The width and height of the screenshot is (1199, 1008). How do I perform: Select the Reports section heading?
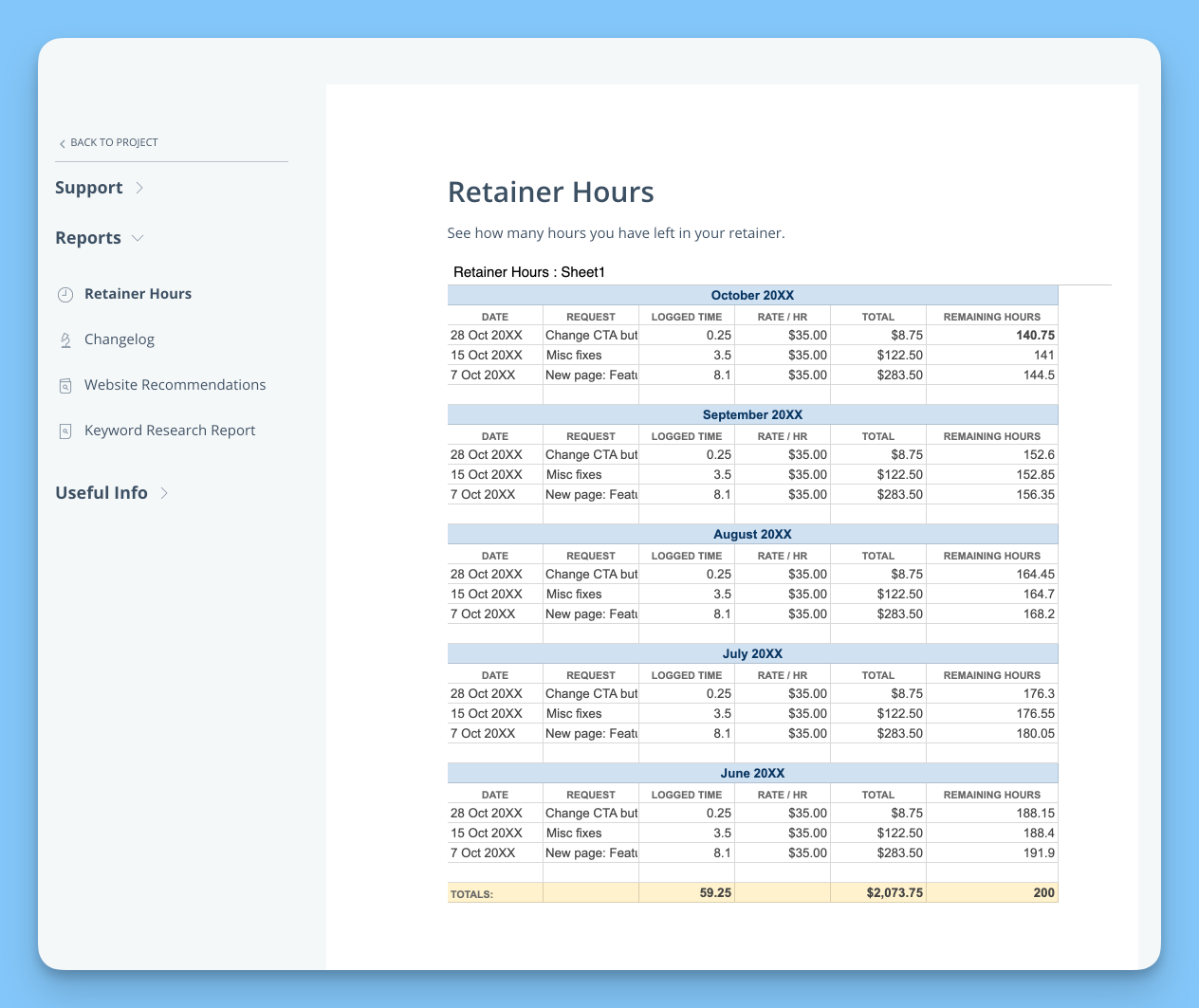tap(88, 238)
